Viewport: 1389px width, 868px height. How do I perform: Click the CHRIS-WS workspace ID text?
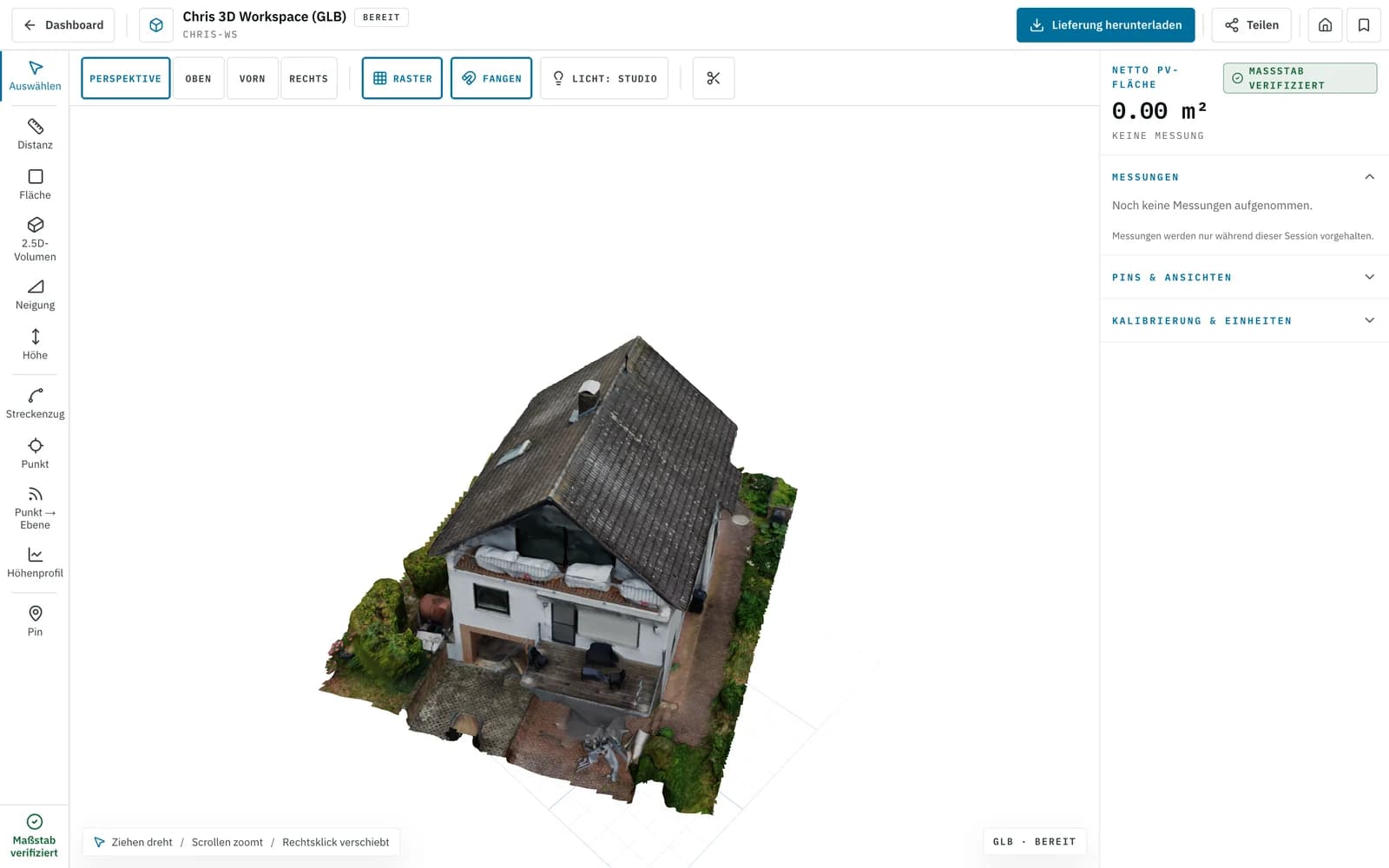210,35
